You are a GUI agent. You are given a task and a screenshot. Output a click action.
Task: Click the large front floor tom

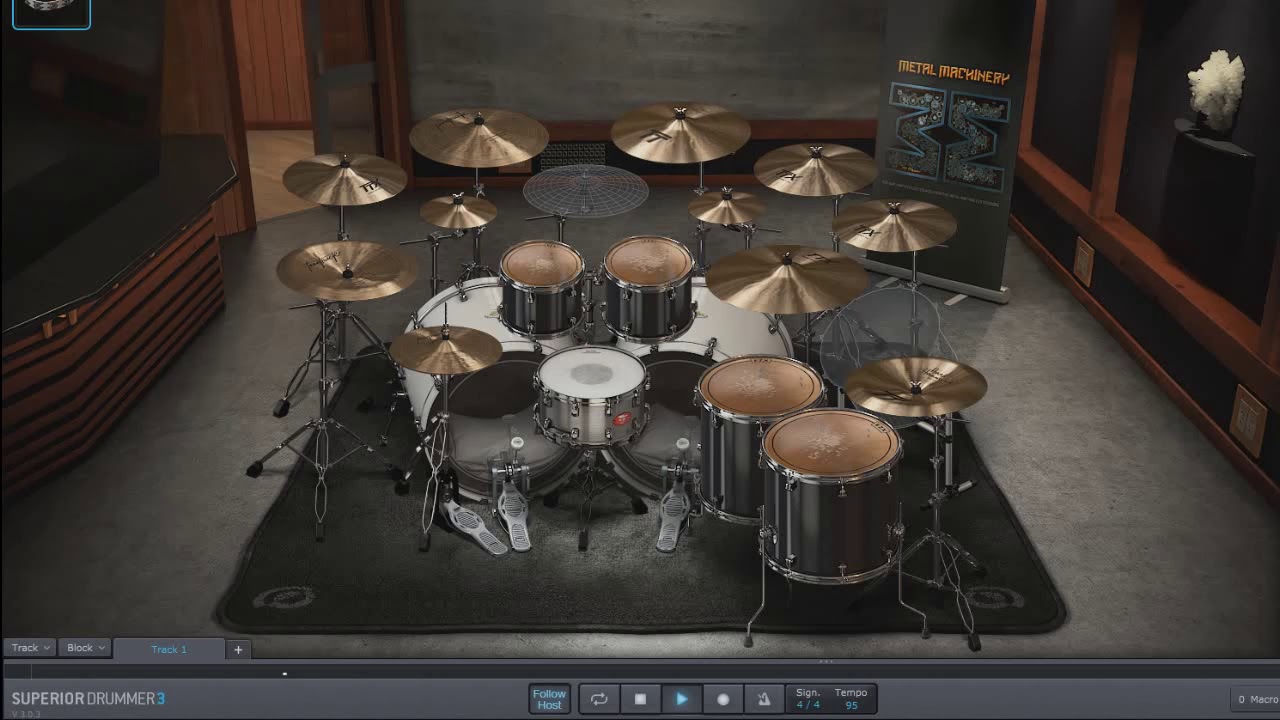[830, 495]
